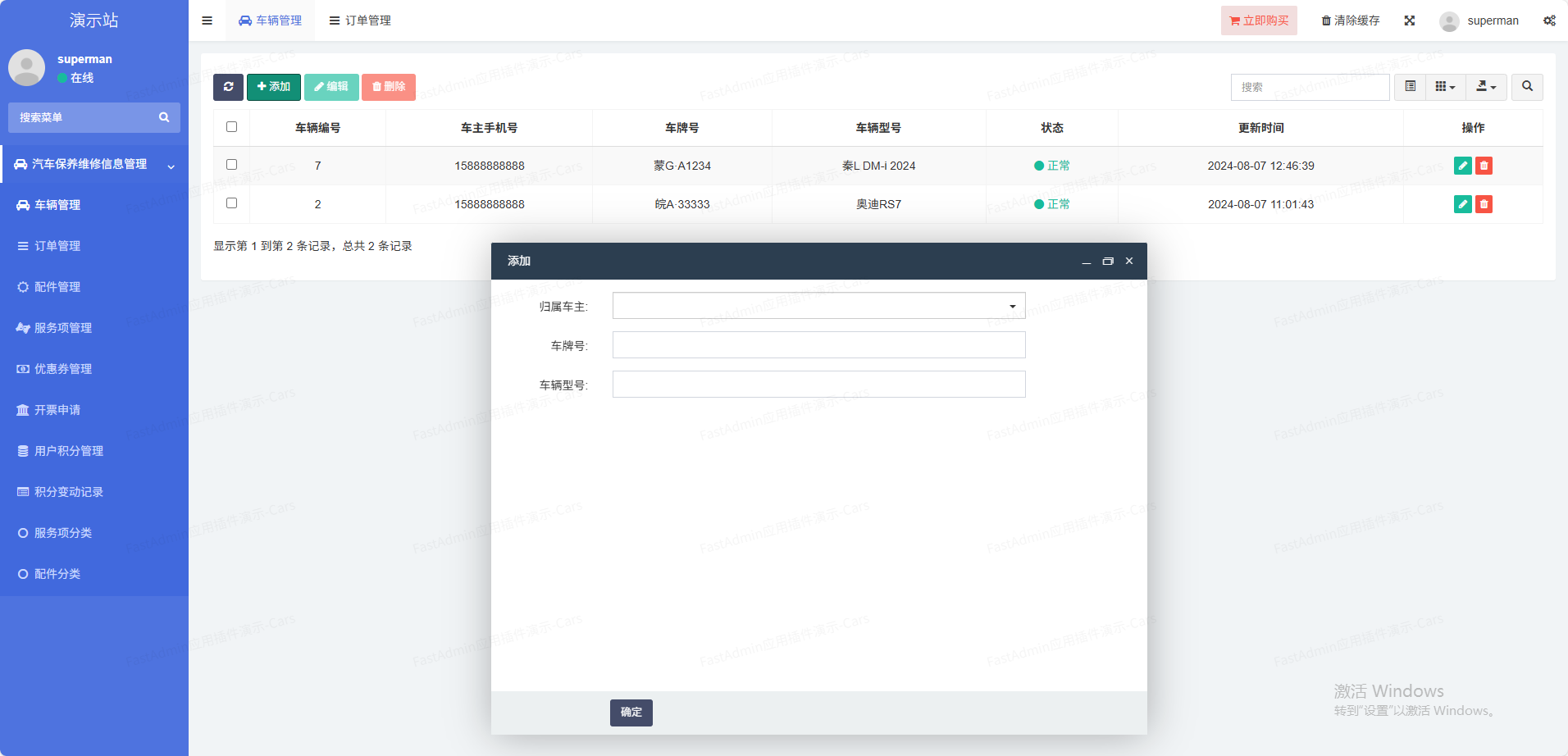
Task: Click the 立即购买 button
Action: [x=1259, y=20]
